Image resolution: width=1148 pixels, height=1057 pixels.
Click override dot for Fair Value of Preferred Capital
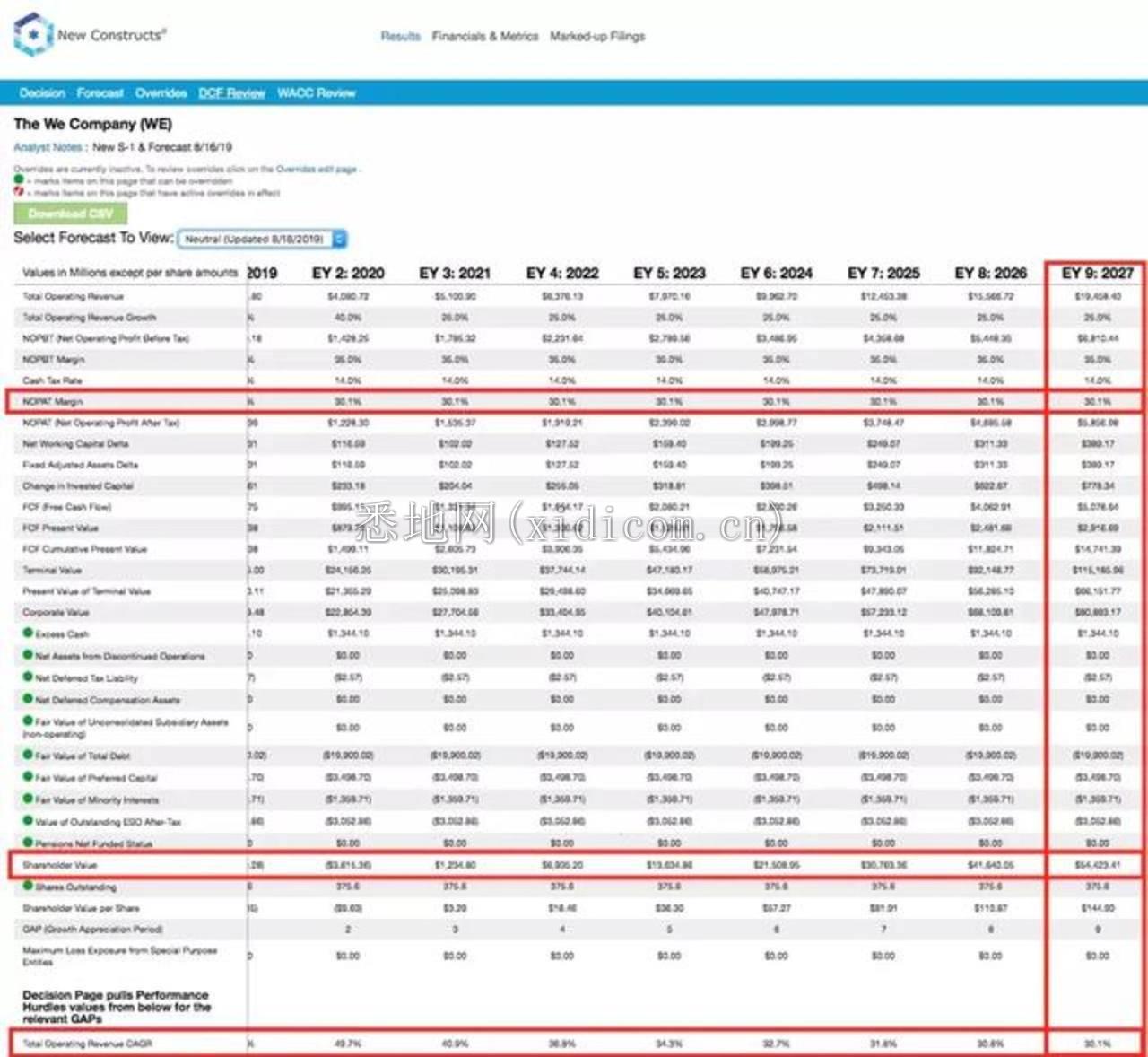click(x=28, y=777)
